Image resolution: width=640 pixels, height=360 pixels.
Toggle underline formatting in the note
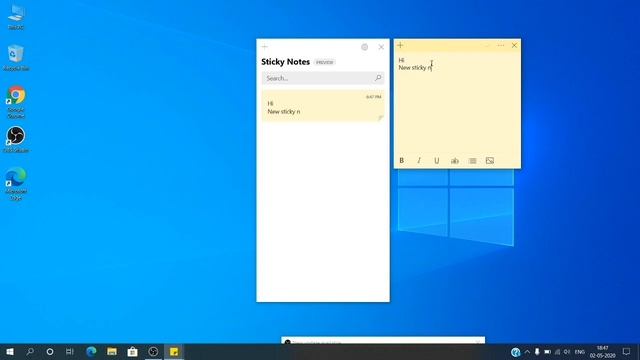coord(437,160)
